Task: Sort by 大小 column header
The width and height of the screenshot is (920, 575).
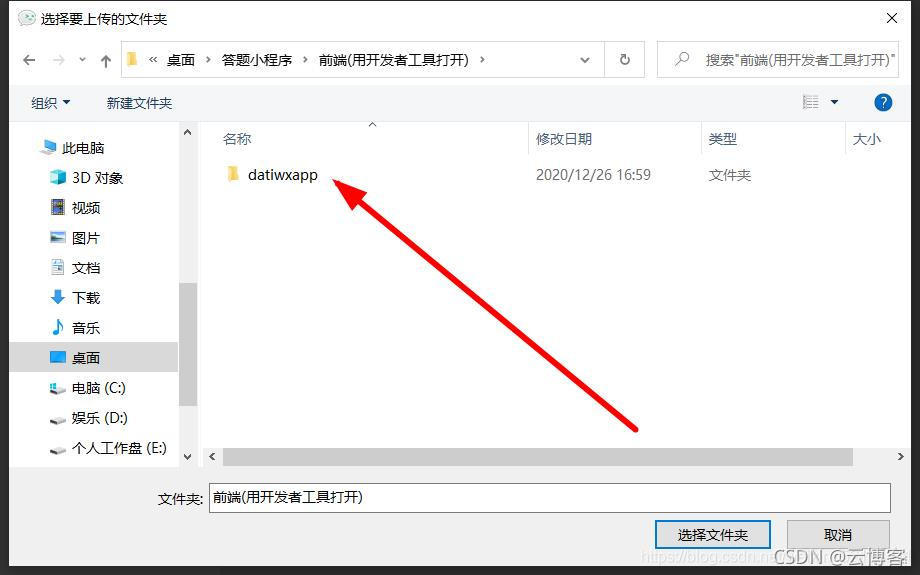Action: [867, 139]
